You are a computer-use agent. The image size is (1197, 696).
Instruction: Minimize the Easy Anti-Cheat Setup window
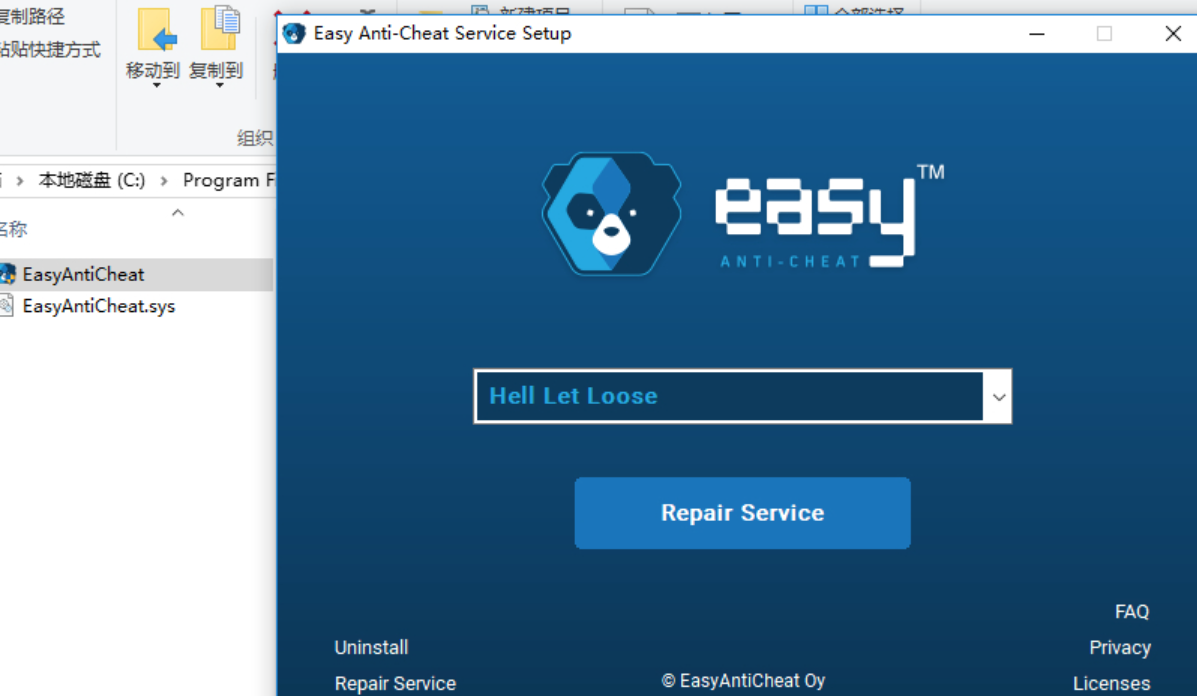tap(1037, 34)
